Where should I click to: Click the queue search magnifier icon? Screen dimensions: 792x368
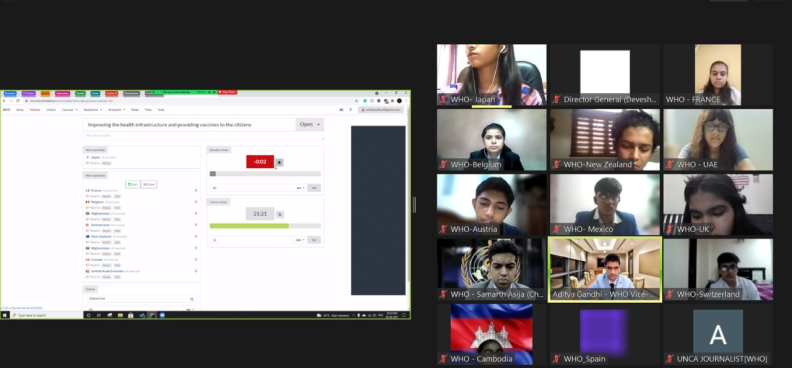[191, 299]
